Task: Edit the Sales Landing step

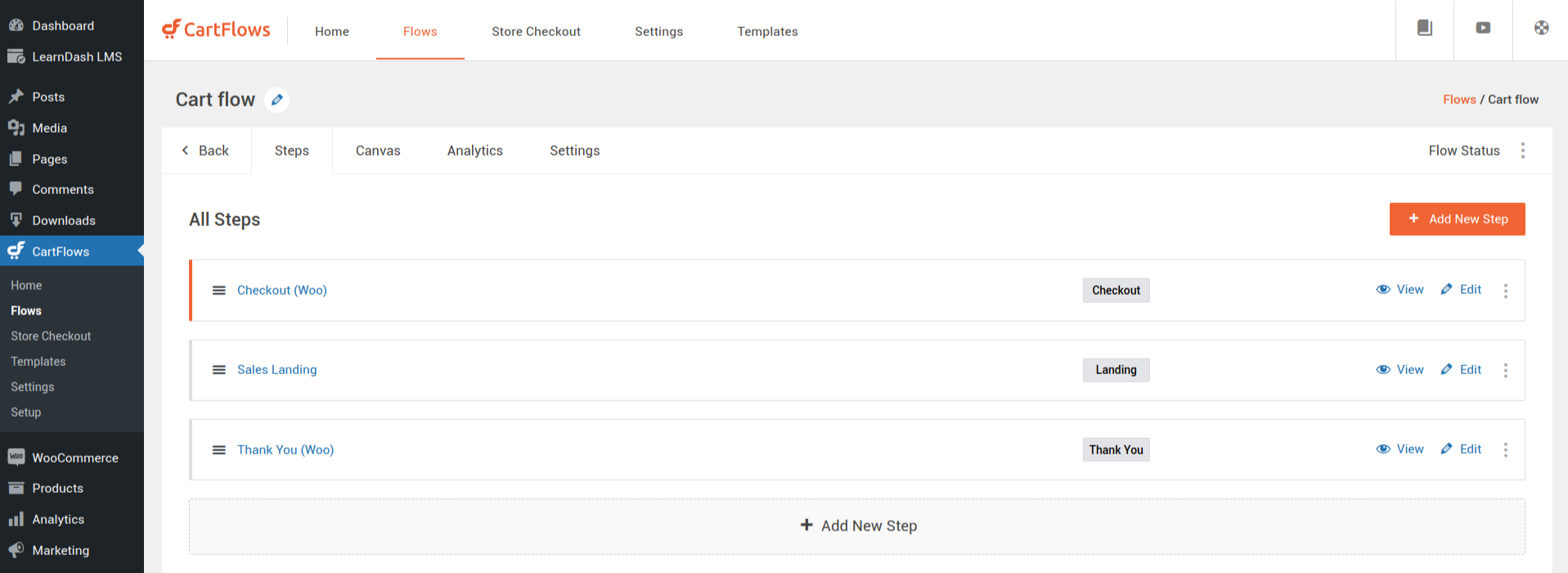Action: pyautogui.click(x=1461, y=370)
